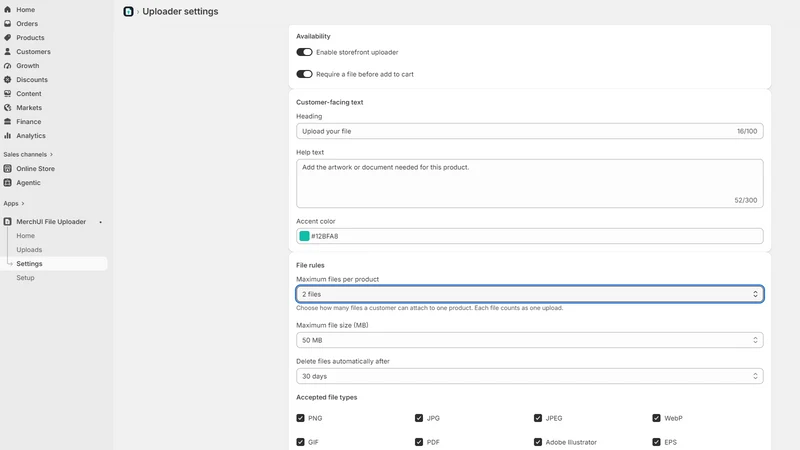Click the Uploader settings page title

click(180, 11)
